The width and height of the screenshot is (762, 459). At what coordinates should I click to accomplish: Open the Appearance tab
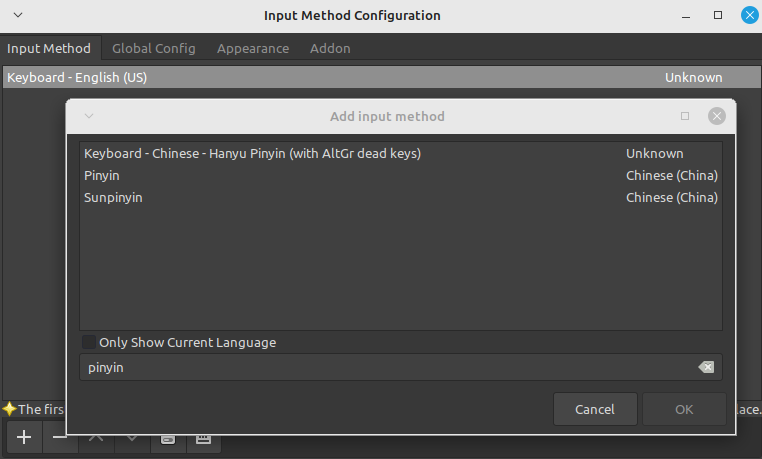(253, 48)
